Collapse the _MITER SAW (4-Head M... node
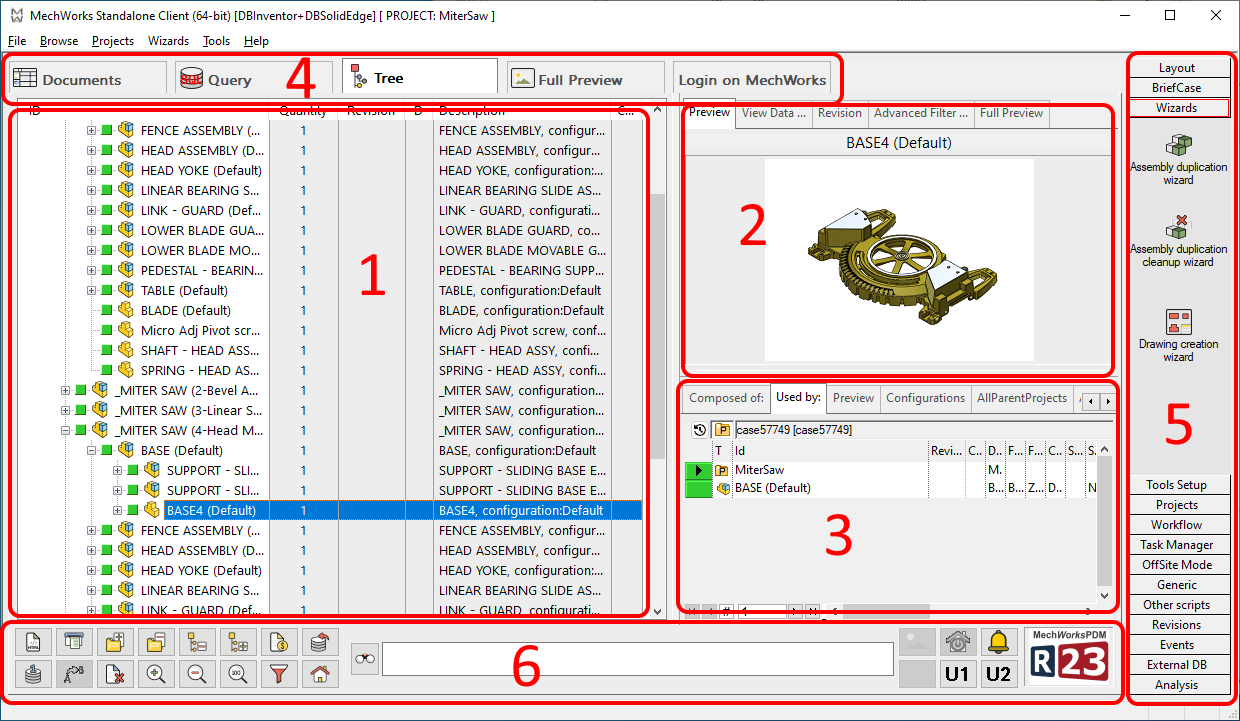Screen dimensions: 1240x721 (66, 430)
